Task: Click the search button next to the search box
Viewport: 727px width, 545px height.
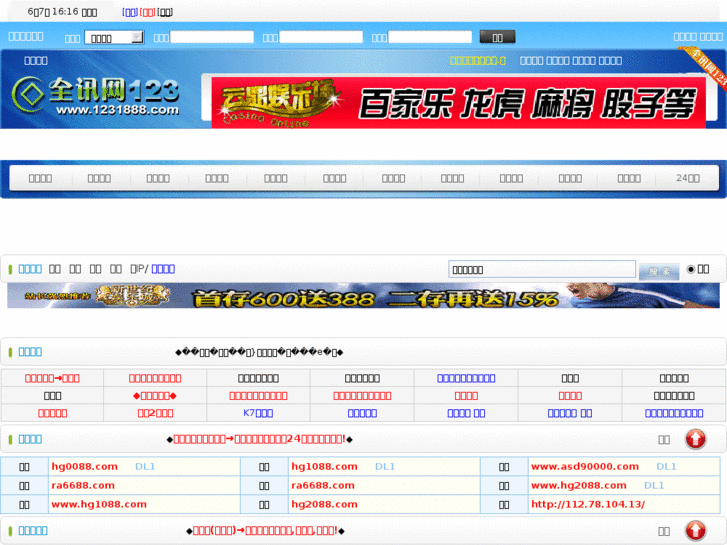Action: pos(659,272)
